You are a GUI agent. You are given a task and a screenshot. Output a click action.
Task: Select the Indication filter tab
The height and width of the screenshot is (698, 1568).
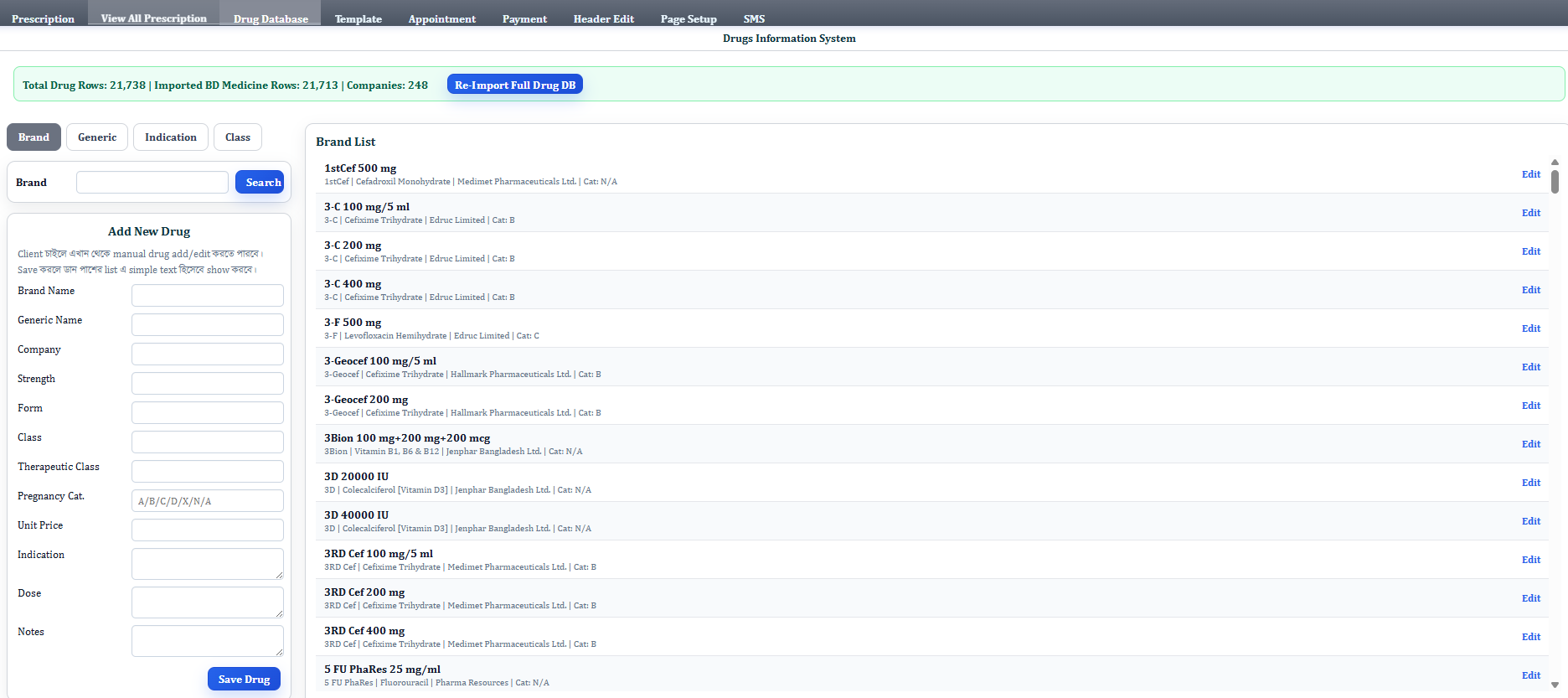point(171,137)
